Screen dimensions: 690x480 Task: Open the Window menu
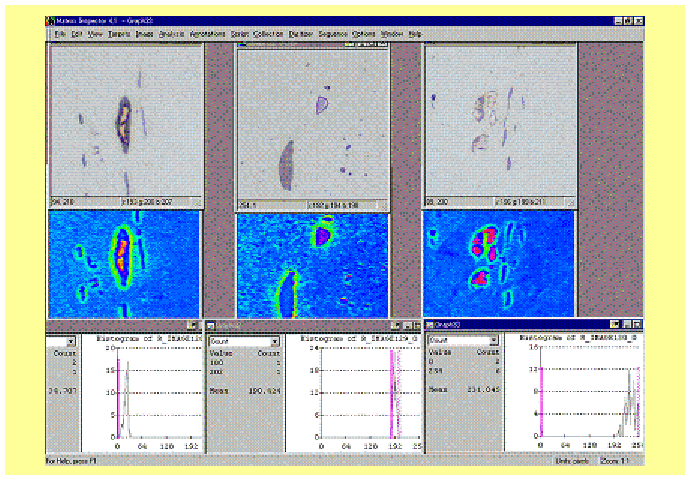pos(392,34)
